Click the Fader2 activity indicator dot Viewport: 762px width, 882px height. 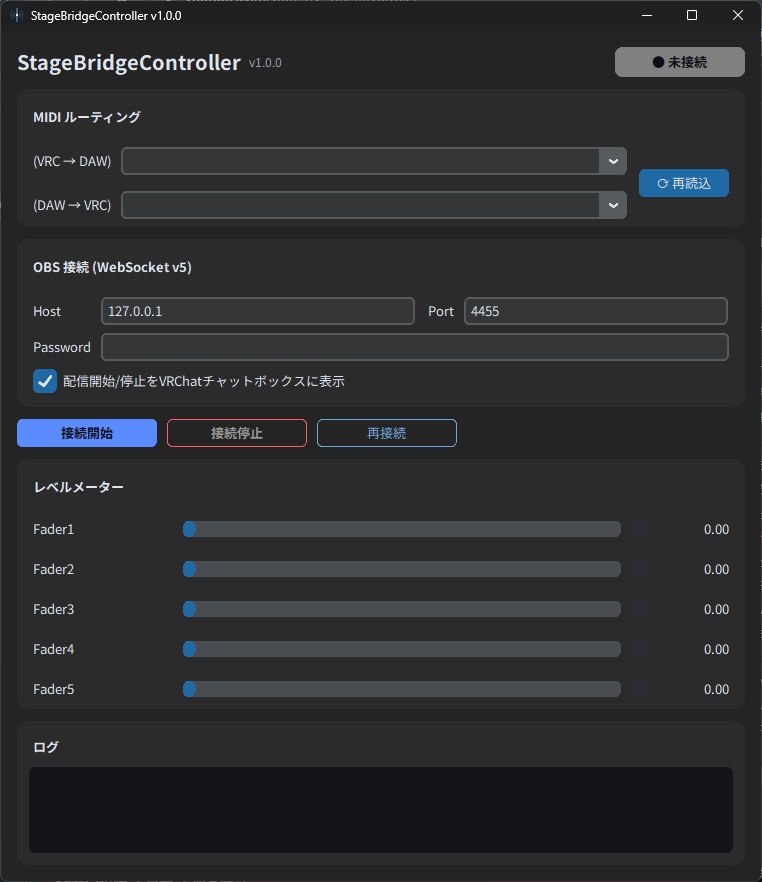point(639,569)
